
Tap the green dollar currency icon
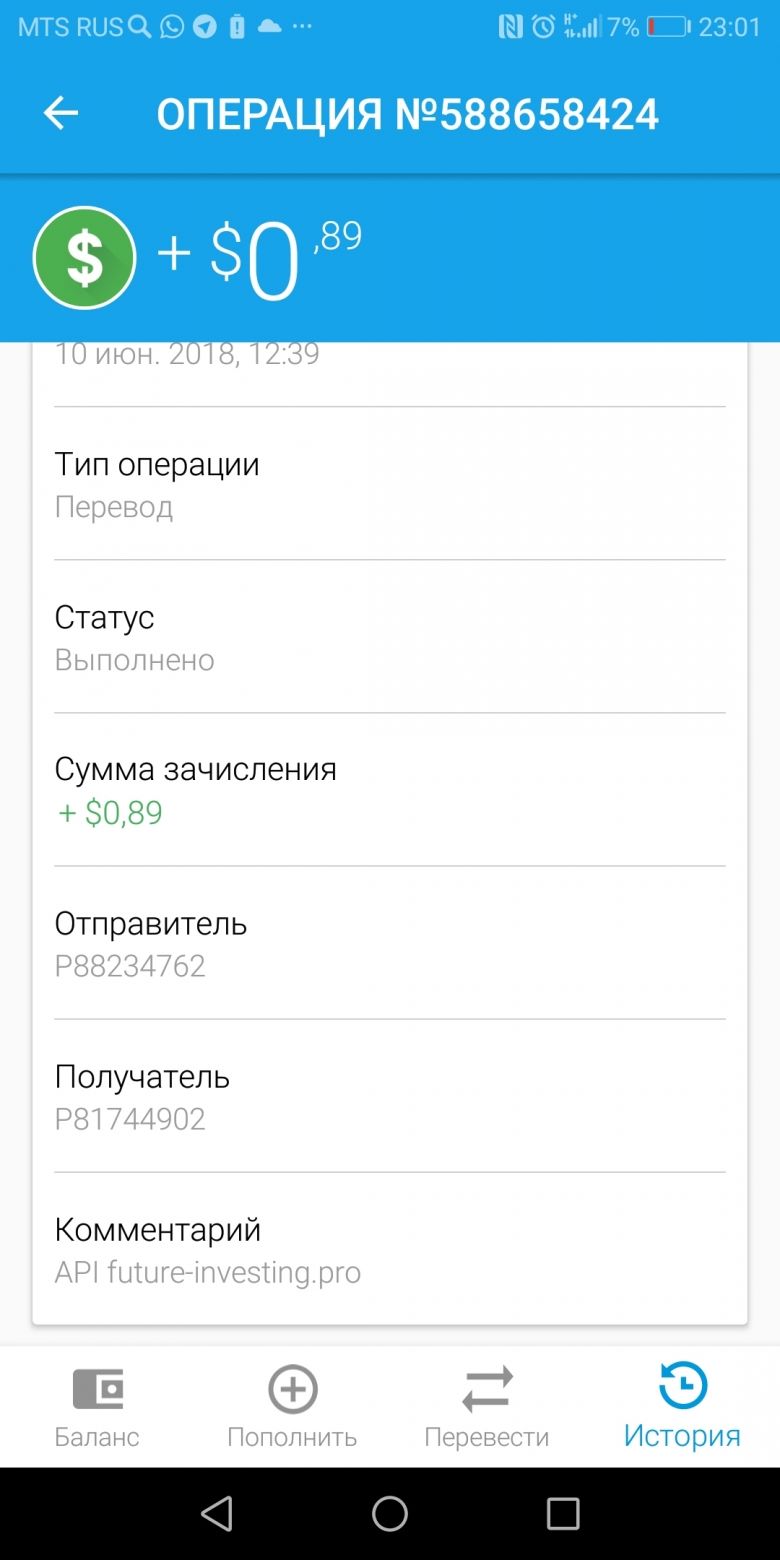pyautogui.click(x=85, y=257)
